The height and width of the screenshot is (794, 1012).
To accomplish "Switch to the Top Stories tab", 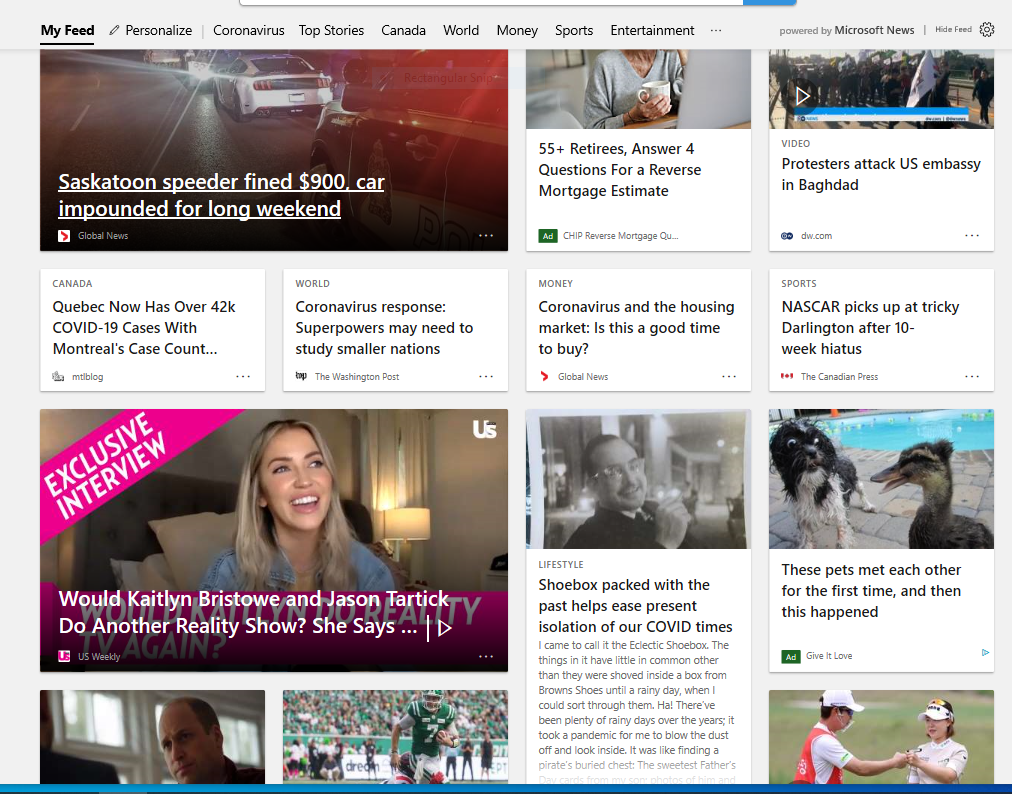I will click(x=331, y=30).
